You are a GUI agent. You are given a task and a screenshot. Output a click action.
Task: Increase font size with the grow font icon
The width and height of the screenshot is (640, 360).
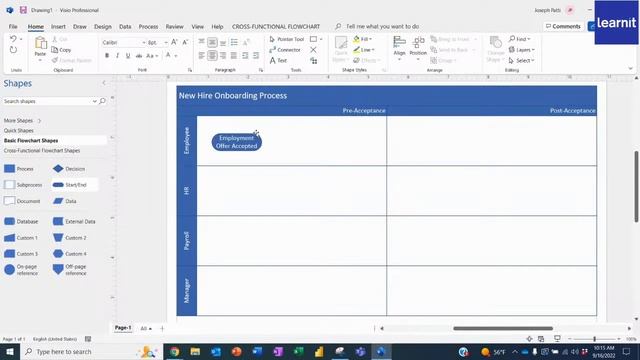coord(174,42)
